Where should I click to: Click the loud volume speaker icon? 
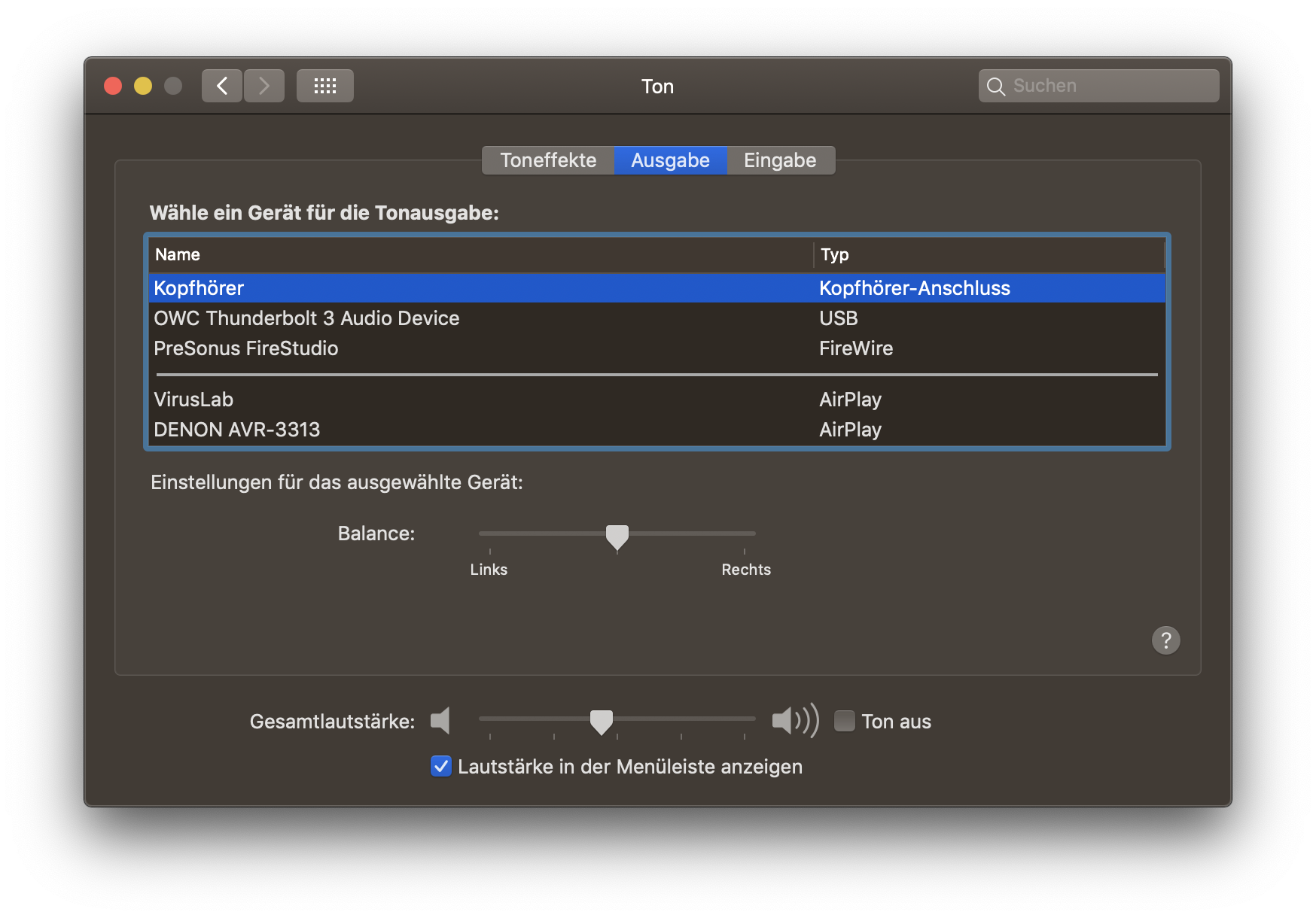click(x=795, y=721)
